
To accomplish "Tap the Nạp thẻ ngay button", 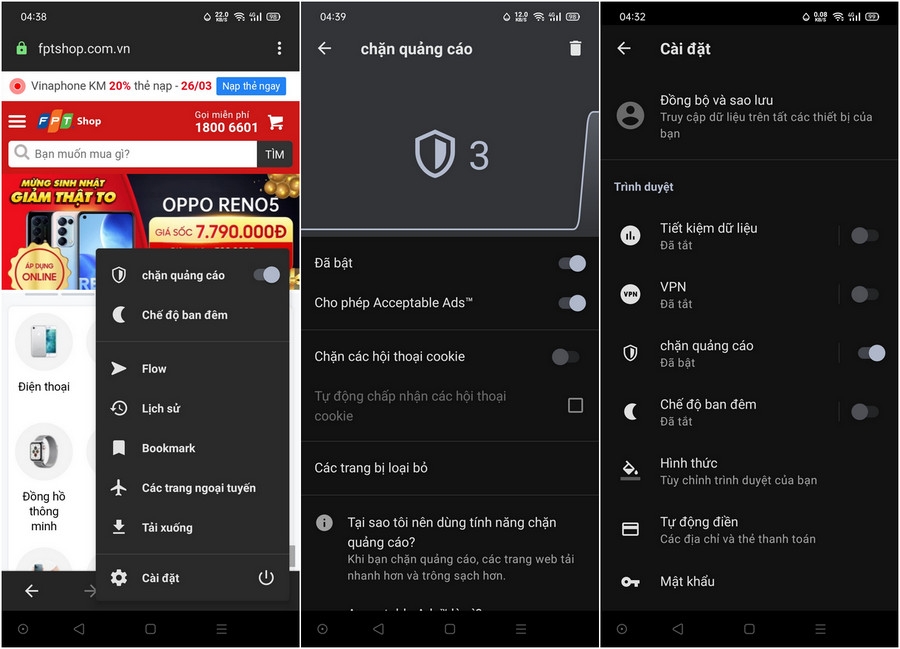I will pos(250,86).
